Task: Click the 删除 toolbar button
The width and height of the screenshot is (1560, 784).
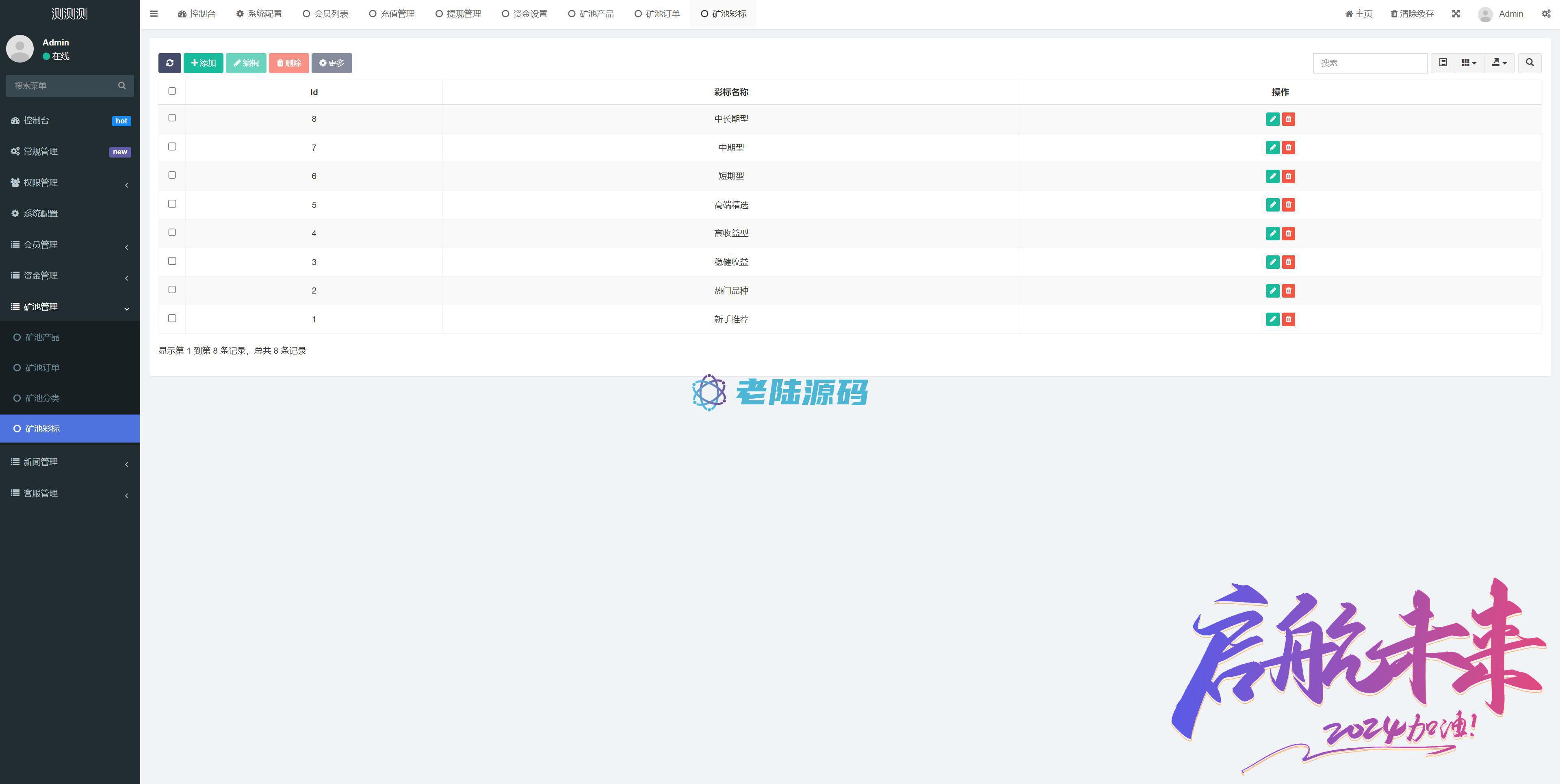Action: pyautogui.click(x=289, y=63)
